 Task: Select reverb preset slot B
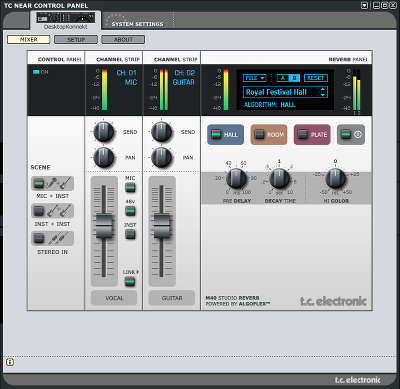tap(294, 78)
